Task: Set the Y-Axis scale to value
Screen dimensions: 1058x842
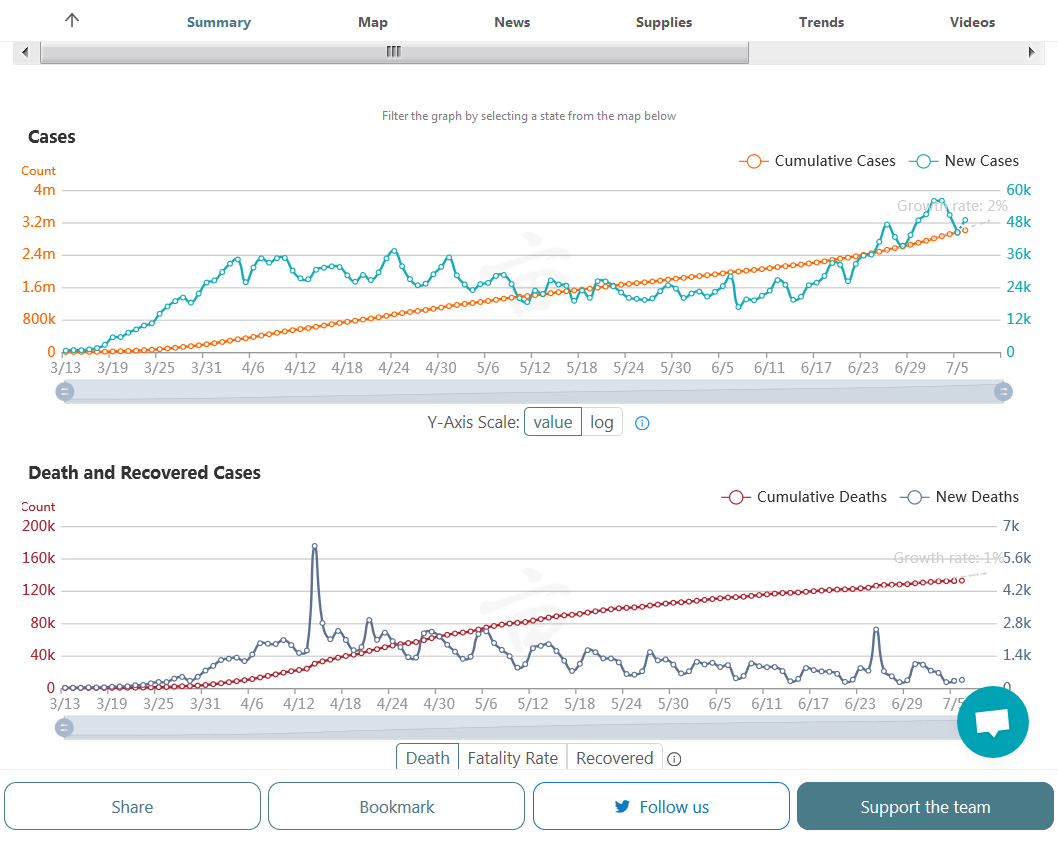Action: click(552, 422)
